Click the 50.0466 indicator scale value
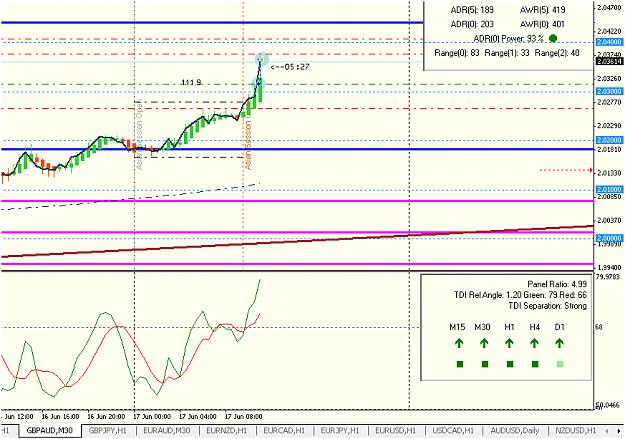Viewport: 625px width, 439px height. click(609, 405)
